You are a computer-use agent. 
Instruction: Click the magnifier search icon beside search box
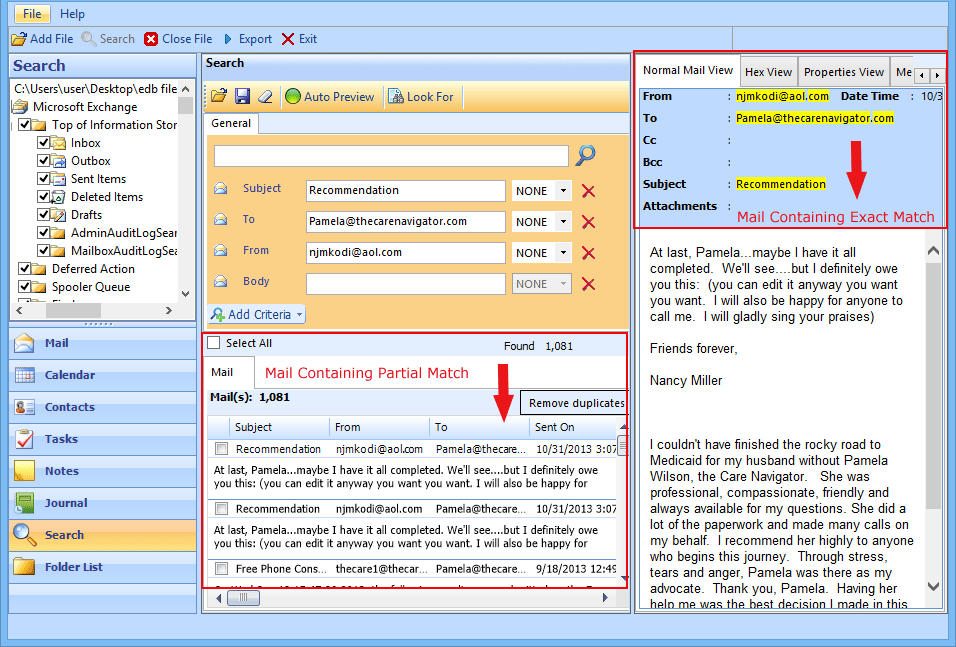click(586, 155)
